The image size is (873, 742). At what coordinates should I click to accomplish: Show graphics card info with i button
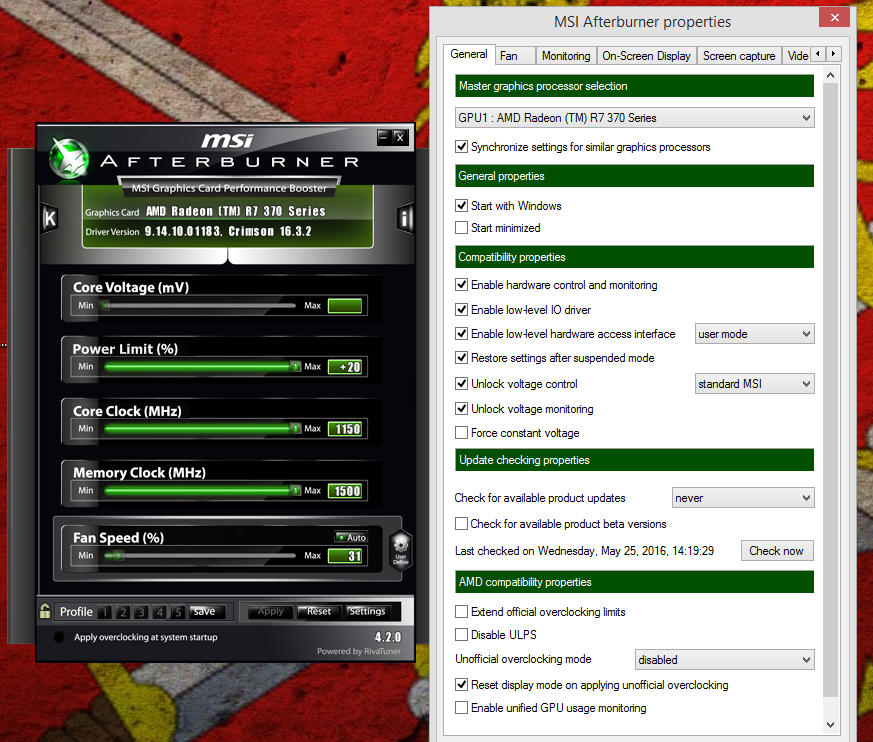pos(405,218)
